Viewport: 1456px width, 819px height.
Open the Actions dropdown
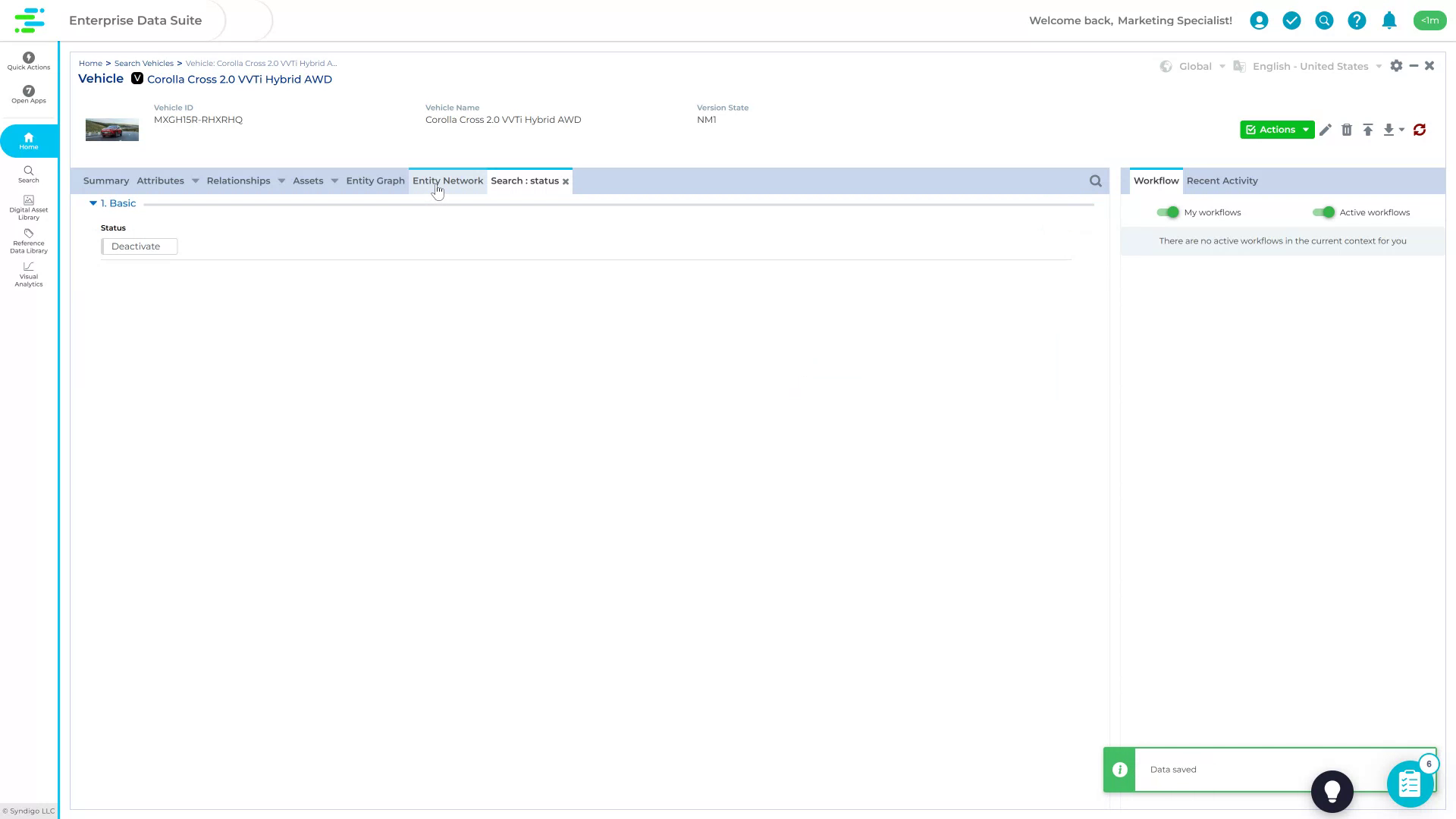coord(1277,130)
